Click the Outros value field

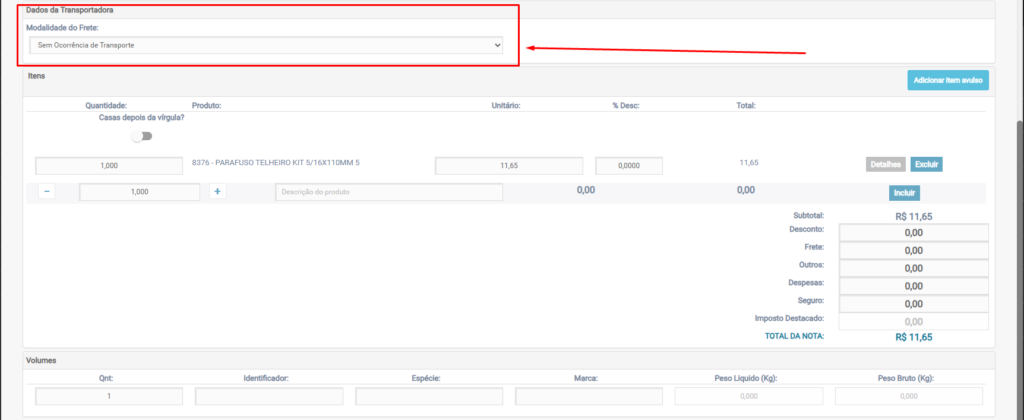point(913,268)
